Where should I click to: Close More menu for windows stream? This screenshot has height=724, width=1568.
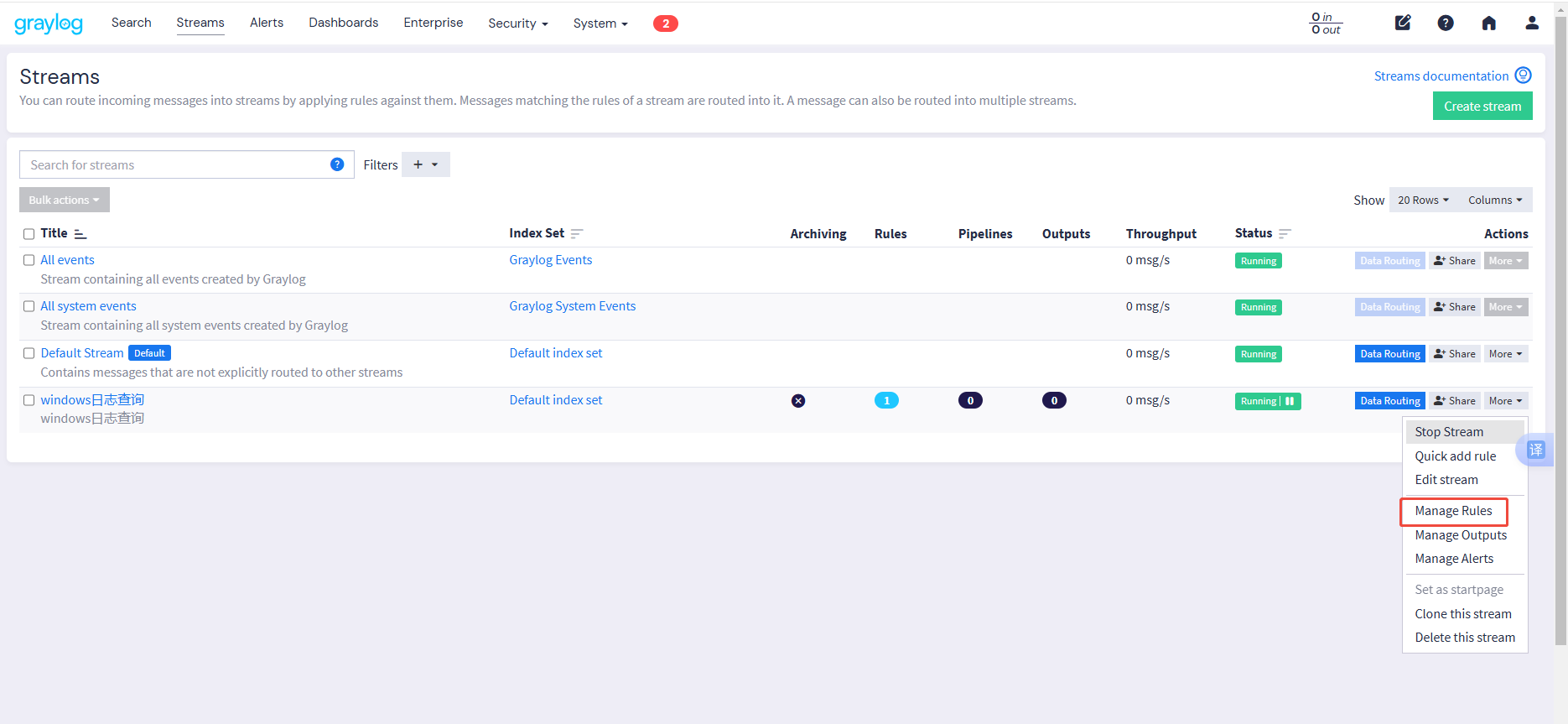(x=1506, y=401)
